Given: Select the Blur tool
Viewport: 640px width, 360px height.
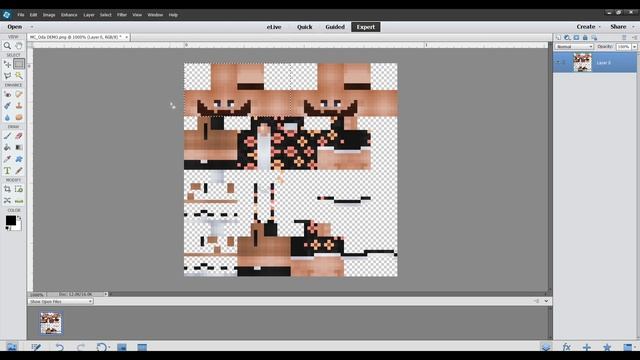Looking at the screenshot, I should (7, 118).
